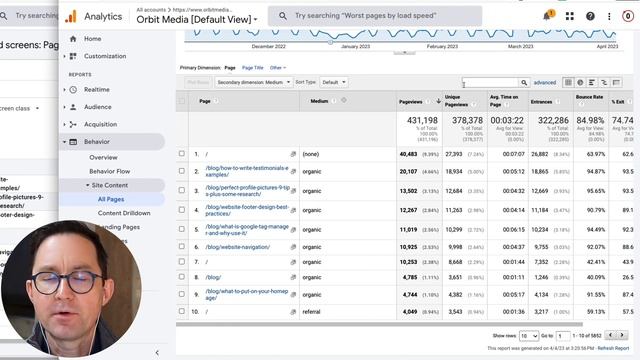Switch to Performance bar view icon

(x=592, y=82)
